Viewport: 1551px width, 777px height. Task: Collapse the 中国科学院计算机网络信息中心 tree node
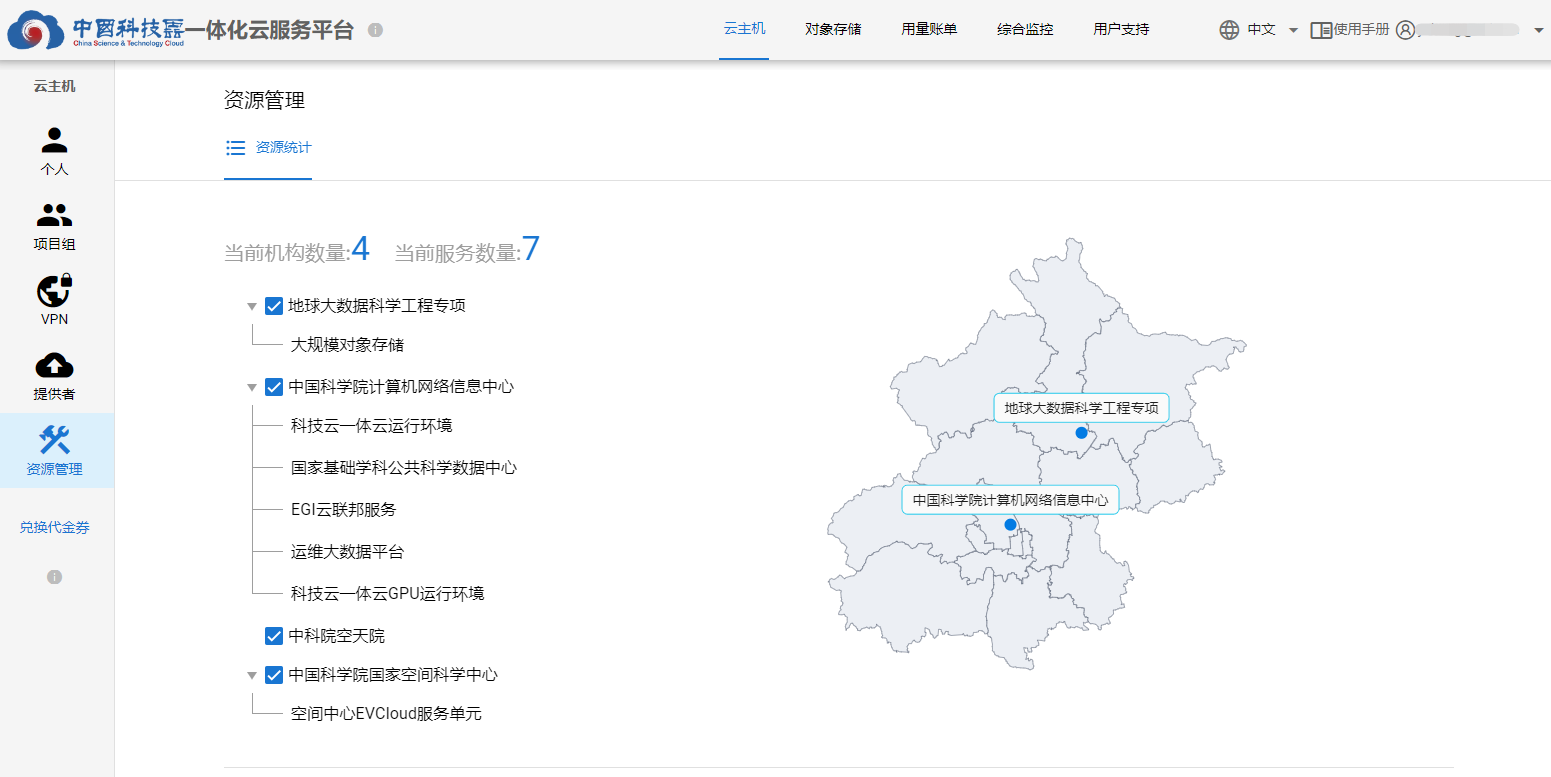pos(252,387)
